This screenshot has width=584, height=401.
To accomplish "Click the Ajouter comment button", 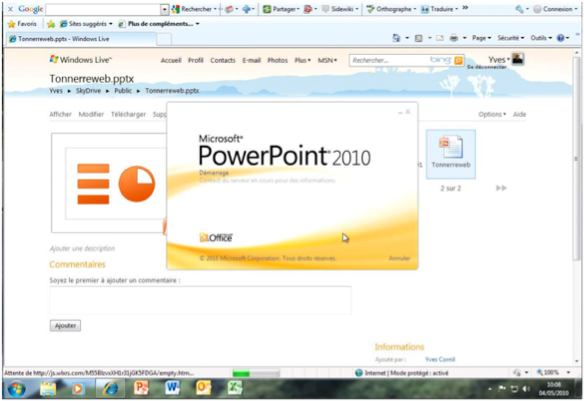I will 65,325.
